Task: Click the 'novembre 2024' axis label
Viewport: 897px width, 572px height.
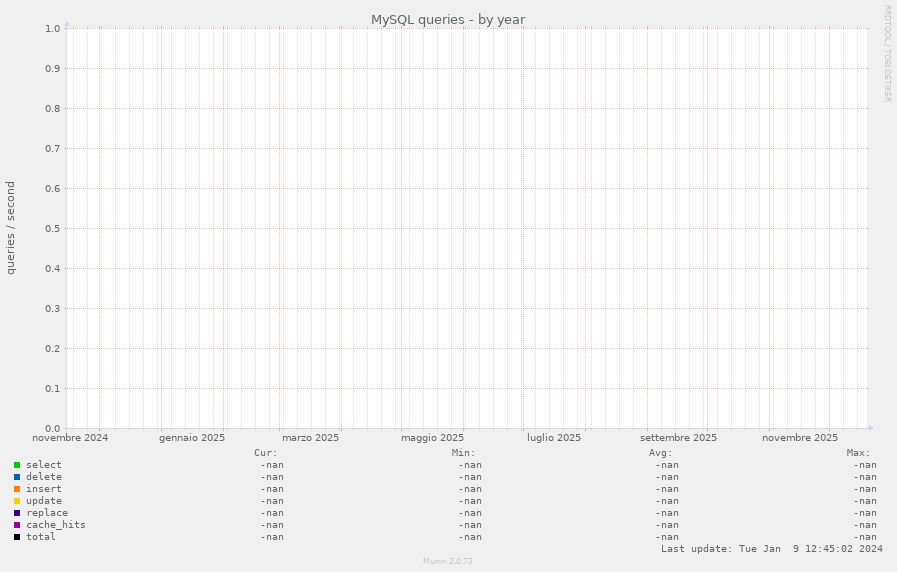Action: click(70, 438)
